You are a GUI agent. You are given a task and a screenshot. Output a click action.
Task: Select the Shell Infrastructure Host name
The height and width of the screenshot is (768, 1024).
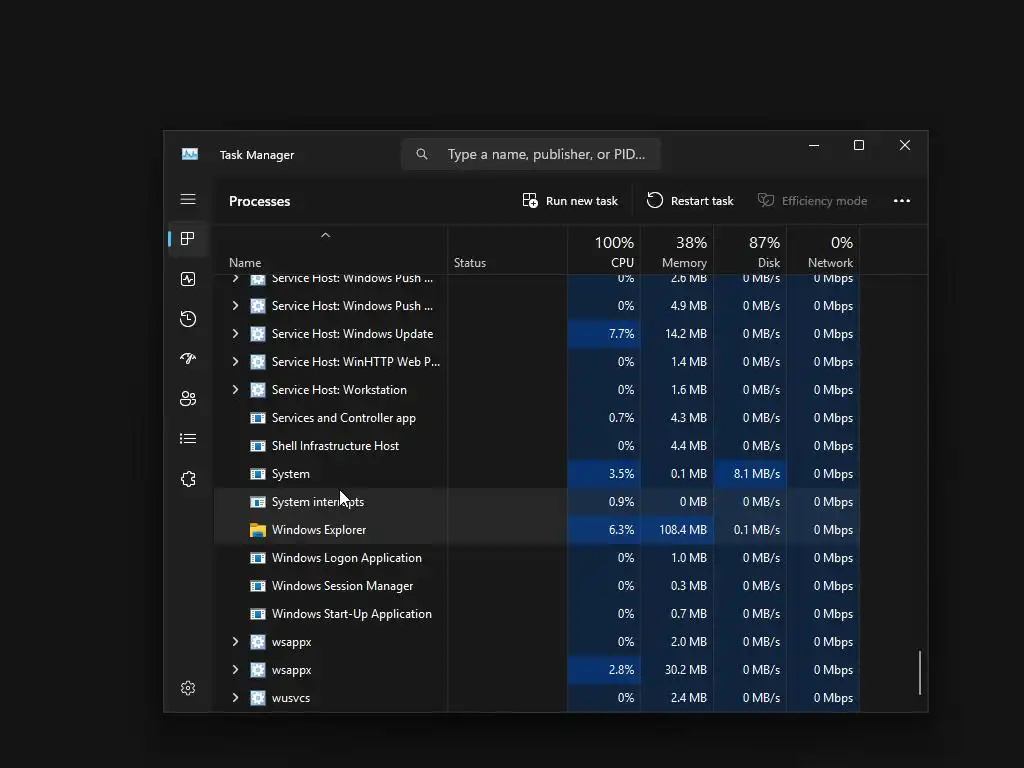coord(335,445)
